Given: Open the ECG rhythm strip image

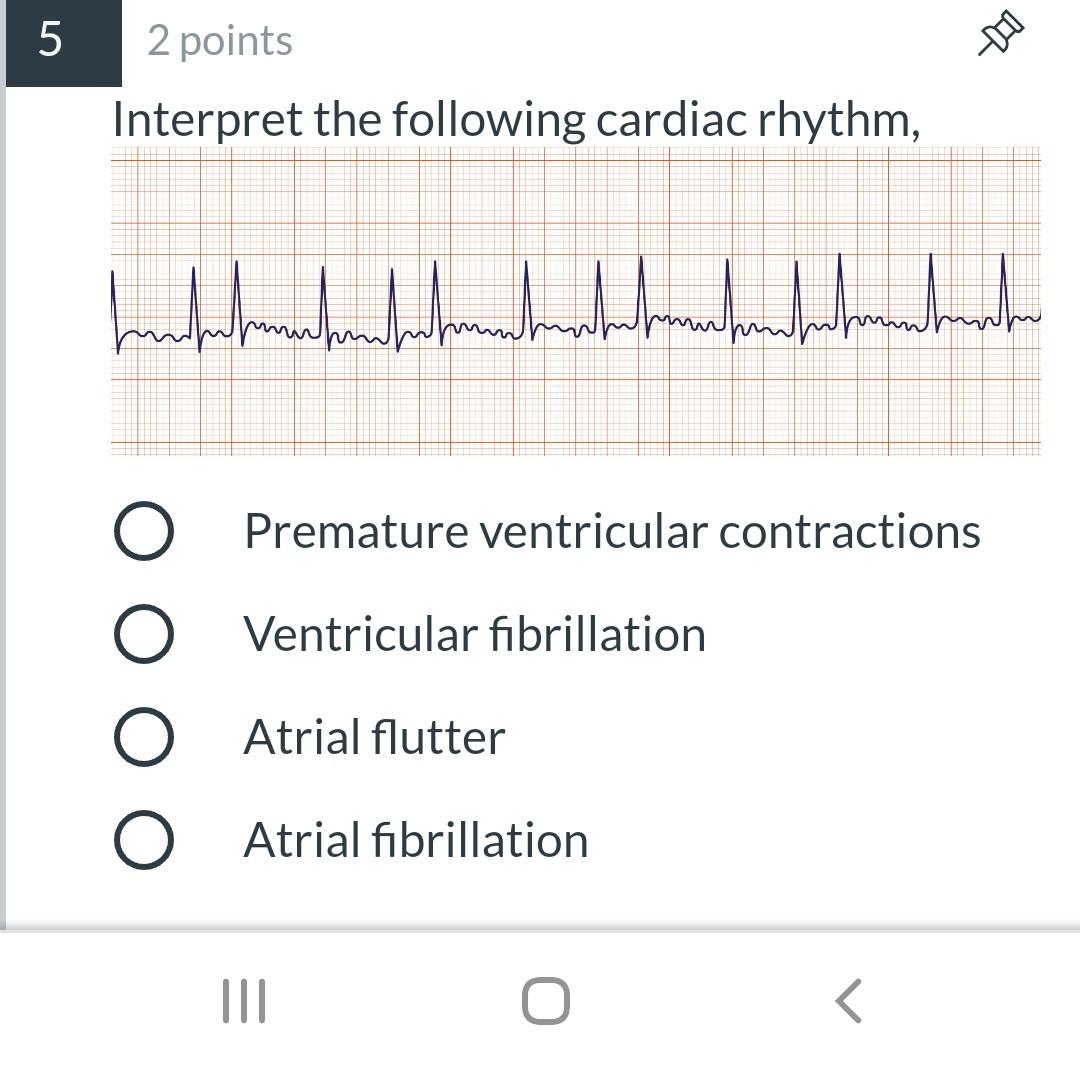Looking at the screenshot, I should [575, 301].
